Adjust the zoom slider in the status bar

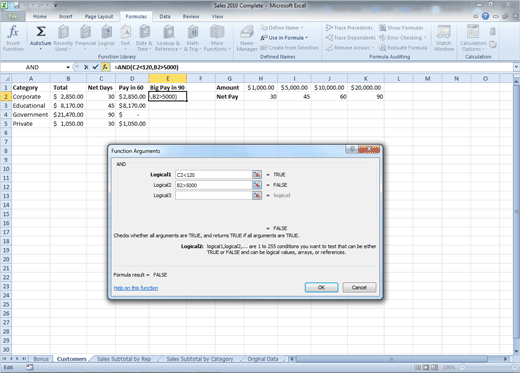click(x=488, y=367)
